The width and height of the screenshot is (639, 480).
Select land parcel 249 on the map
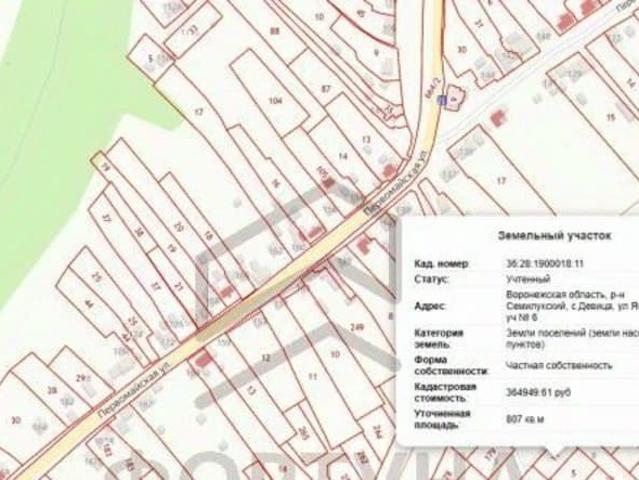tap(357, 327)
